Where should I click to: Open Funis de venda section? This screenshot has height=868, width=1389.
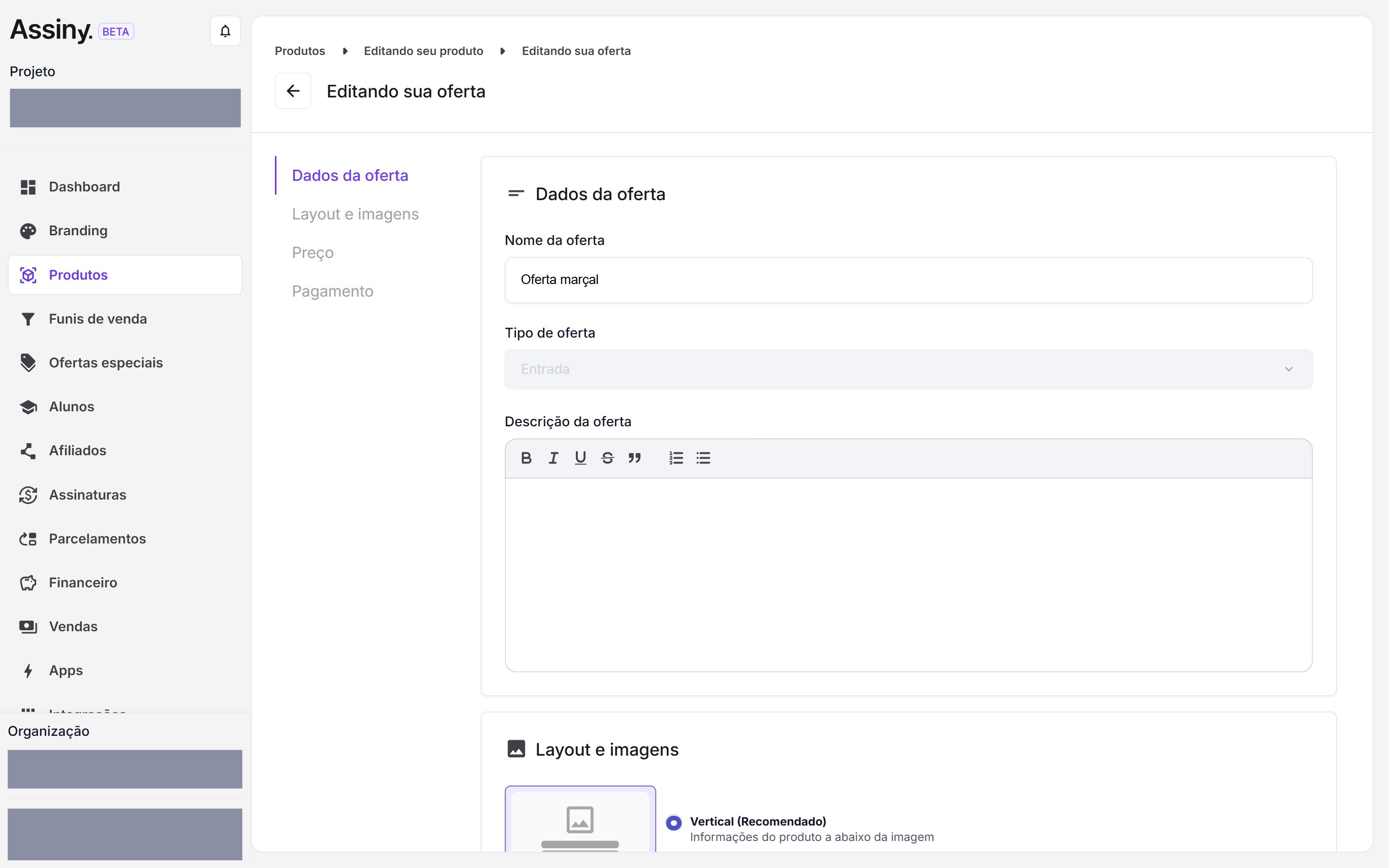124,319
